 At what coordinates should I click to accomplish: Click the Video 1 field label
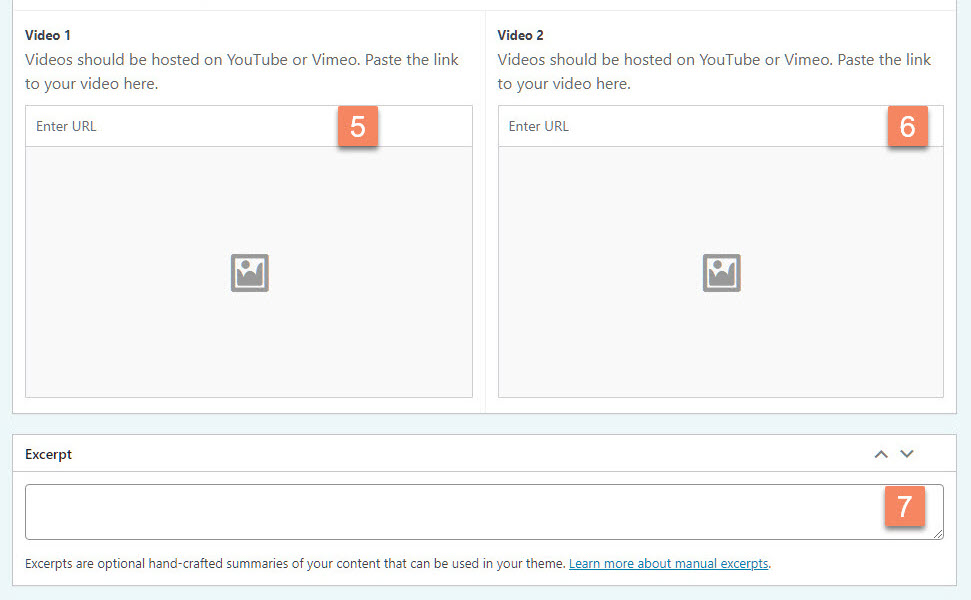[x=48, y=35]
